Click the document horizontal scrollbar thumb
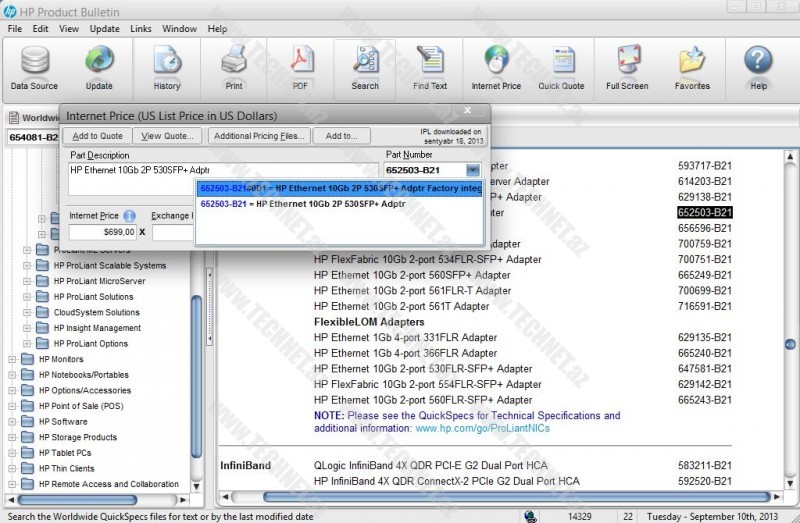Screen dimensions: 800x523 516,496
